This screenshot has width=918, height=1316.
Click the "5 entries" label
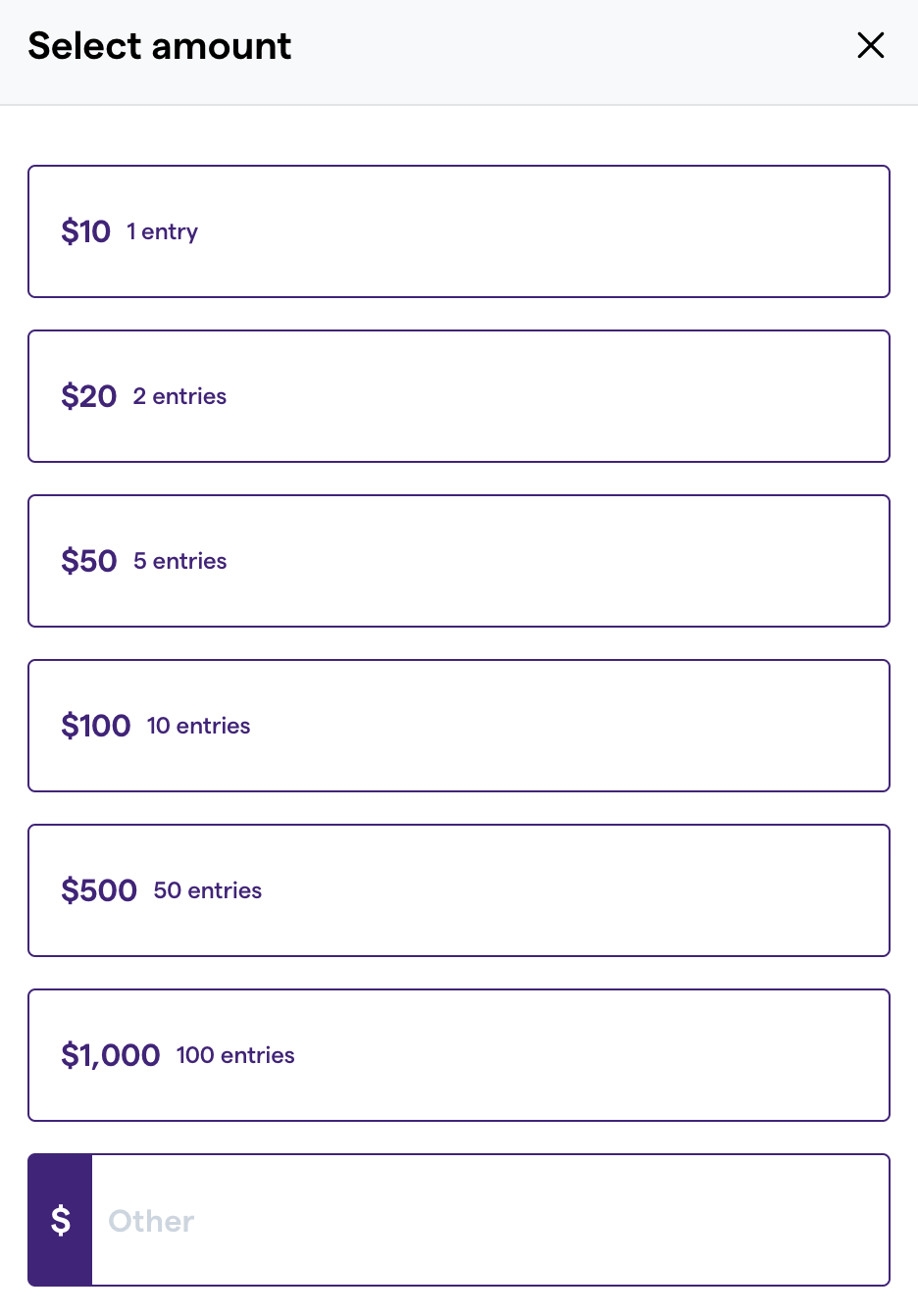coord(180,561)
